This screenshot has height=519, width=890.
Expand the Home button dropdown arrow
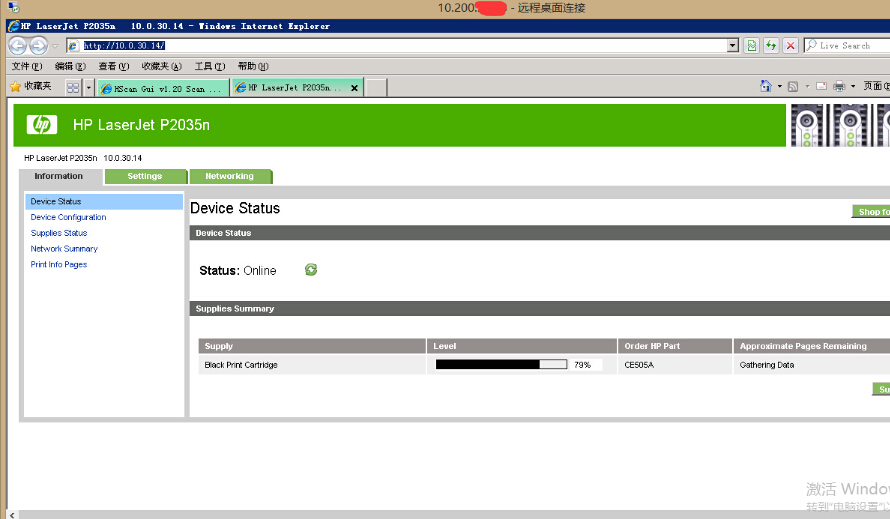779,86
